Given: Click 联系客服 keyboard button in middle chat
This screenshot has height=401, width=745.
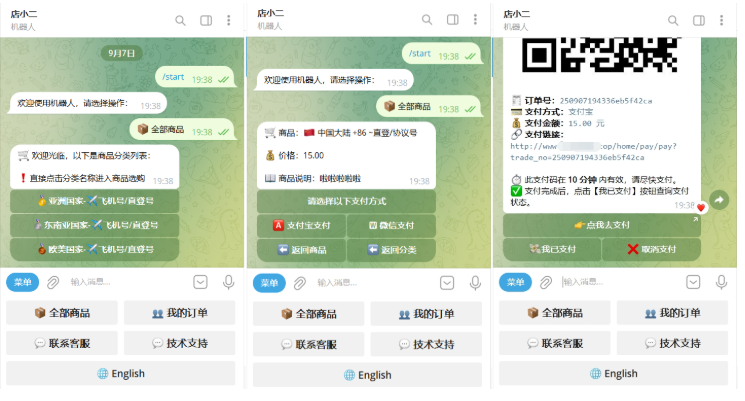Looking at the screenshot, I should pyautogui.click(x=308, y=344).
